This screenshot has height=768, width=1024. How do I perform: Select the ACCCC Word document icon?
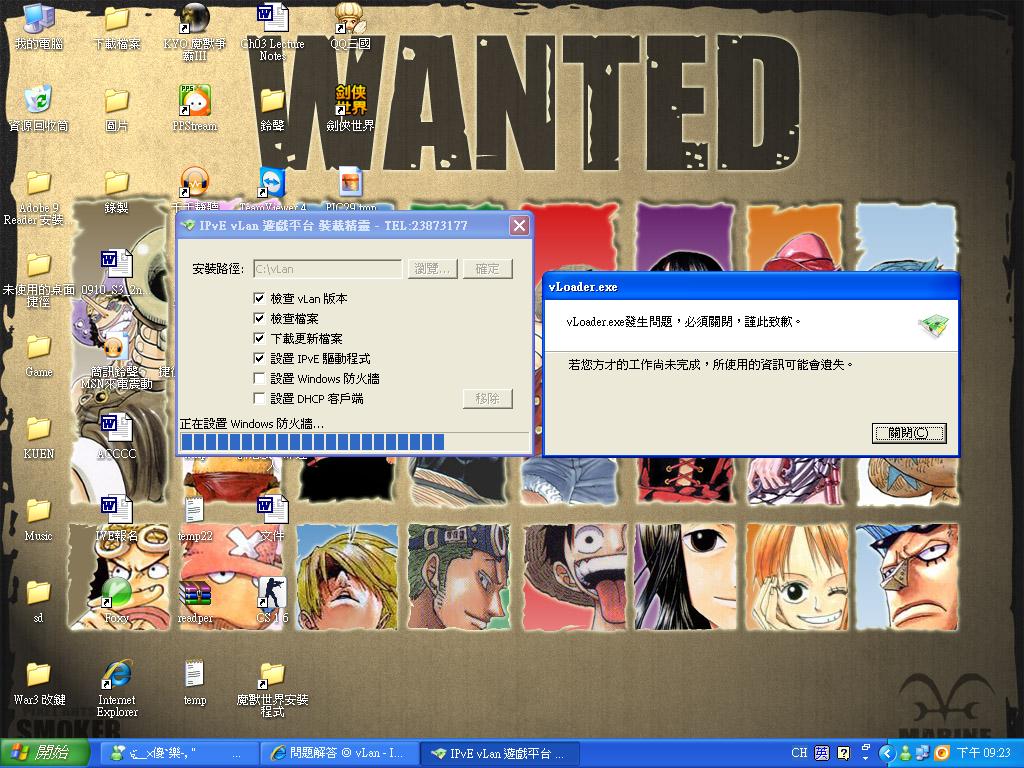[116, 436]
